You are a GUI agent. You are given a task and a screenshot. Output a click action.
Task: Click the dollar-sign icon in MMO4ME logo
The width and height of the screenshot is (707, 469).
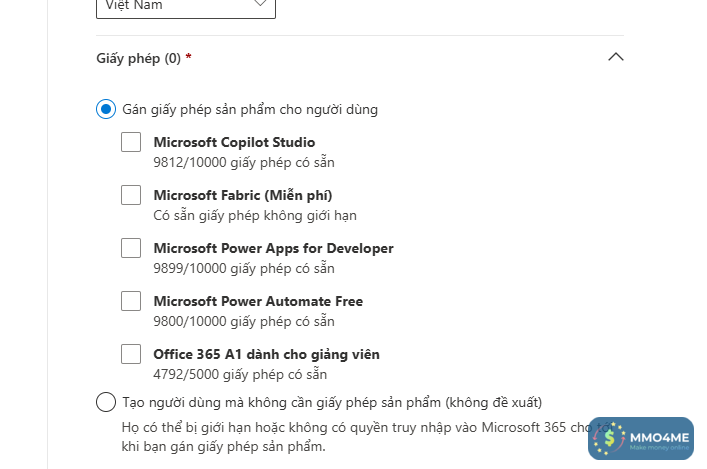607,438
